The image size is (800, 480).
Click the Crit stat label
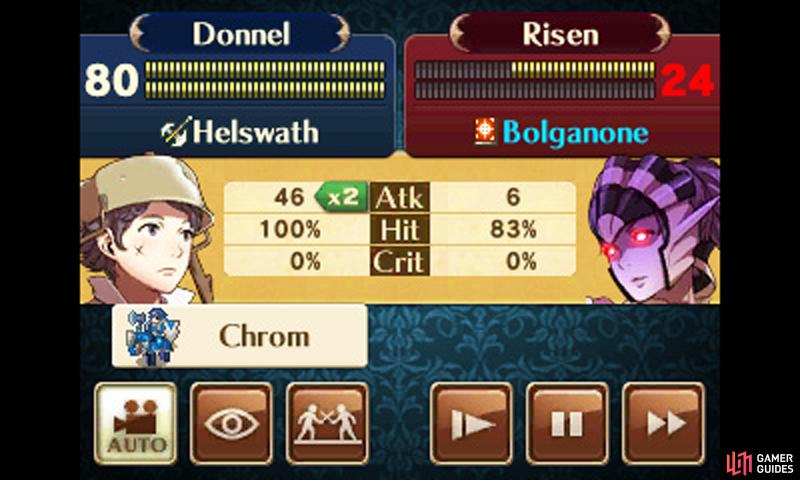coord(399,262)
